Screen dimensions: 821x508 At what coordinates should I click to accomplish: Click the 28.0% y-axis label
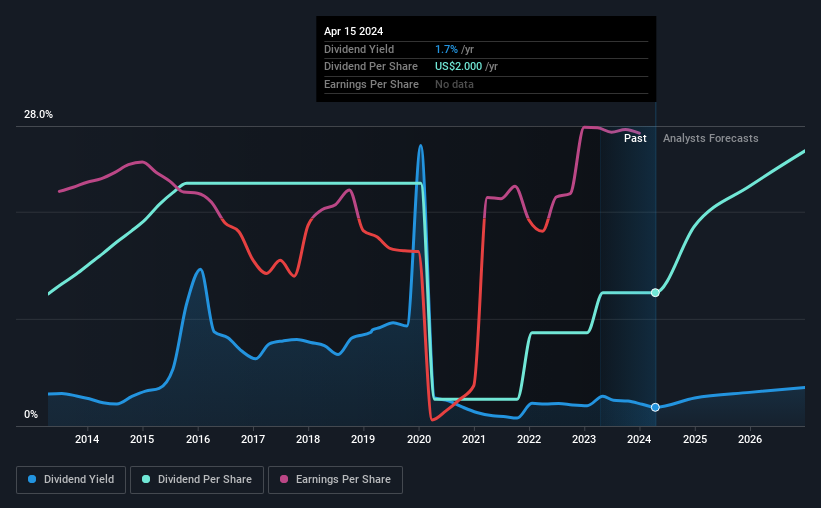point(38,115)
